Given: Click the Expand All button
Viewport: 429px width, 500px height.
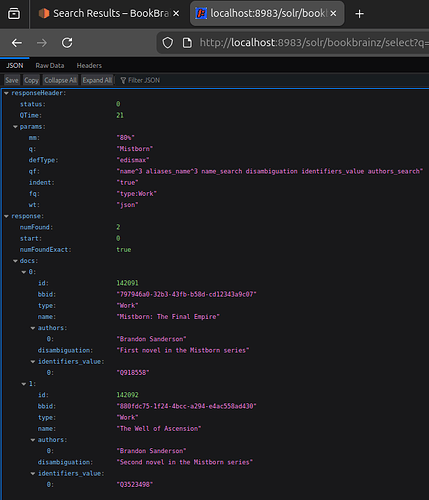Looking at the screenshot, I should pyautogui.click(x=97, y=80).
